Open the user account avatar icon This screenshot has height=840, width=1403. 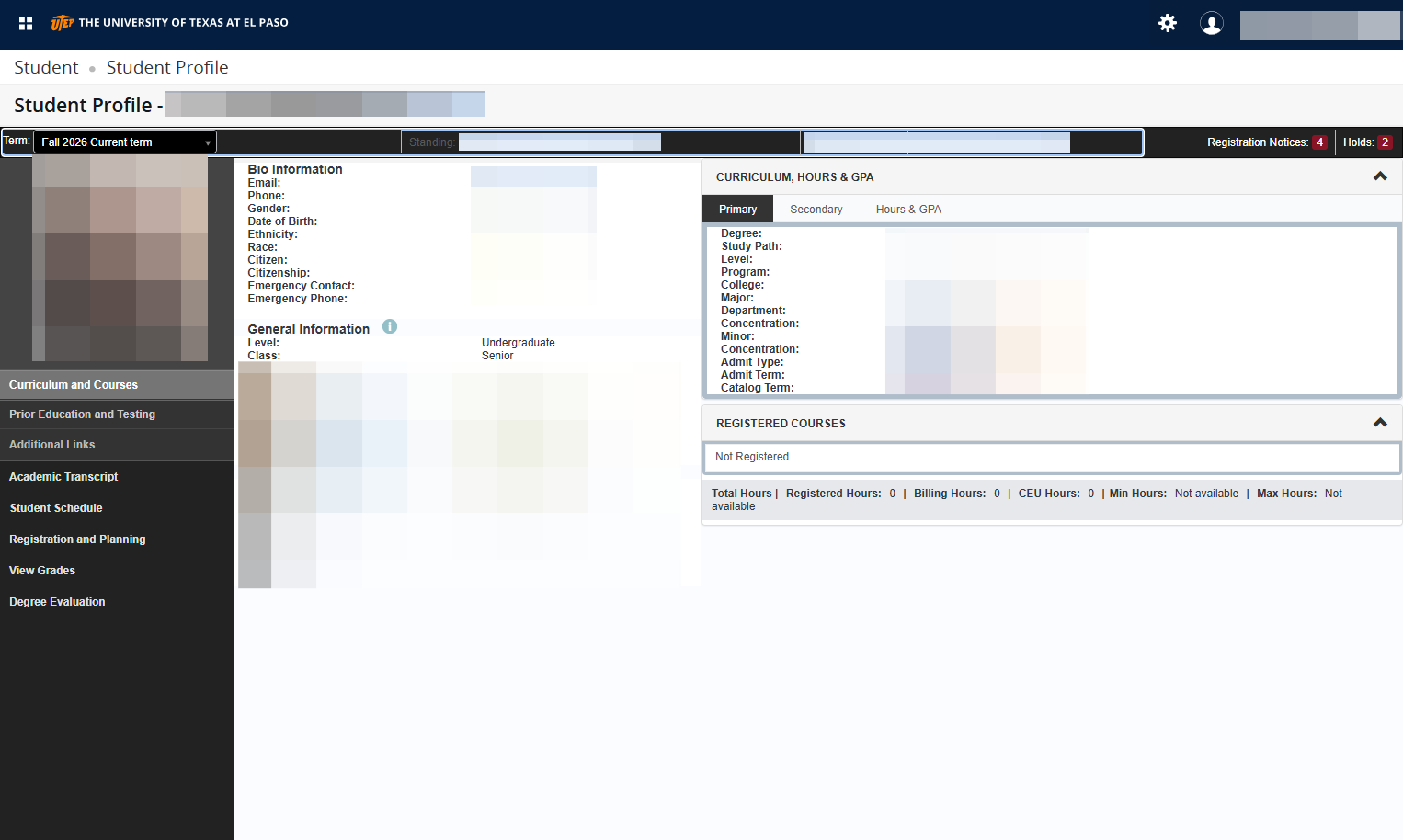click(x=1212, y=23)
